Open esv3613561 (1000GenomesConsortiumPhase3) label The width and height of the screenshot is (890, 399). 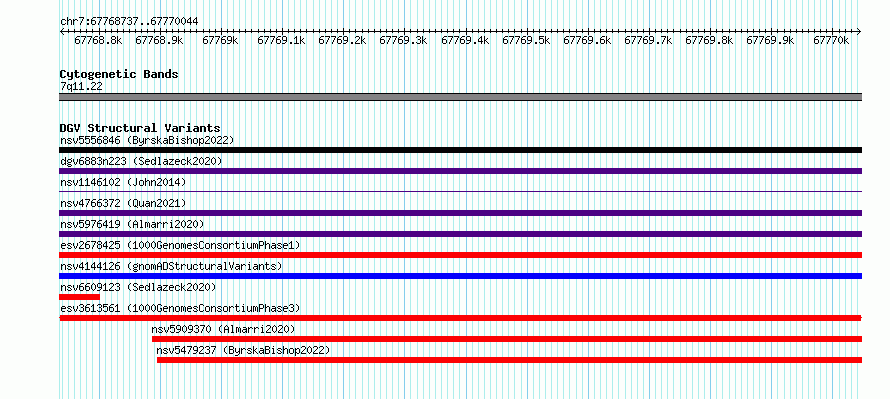[180, 308]
